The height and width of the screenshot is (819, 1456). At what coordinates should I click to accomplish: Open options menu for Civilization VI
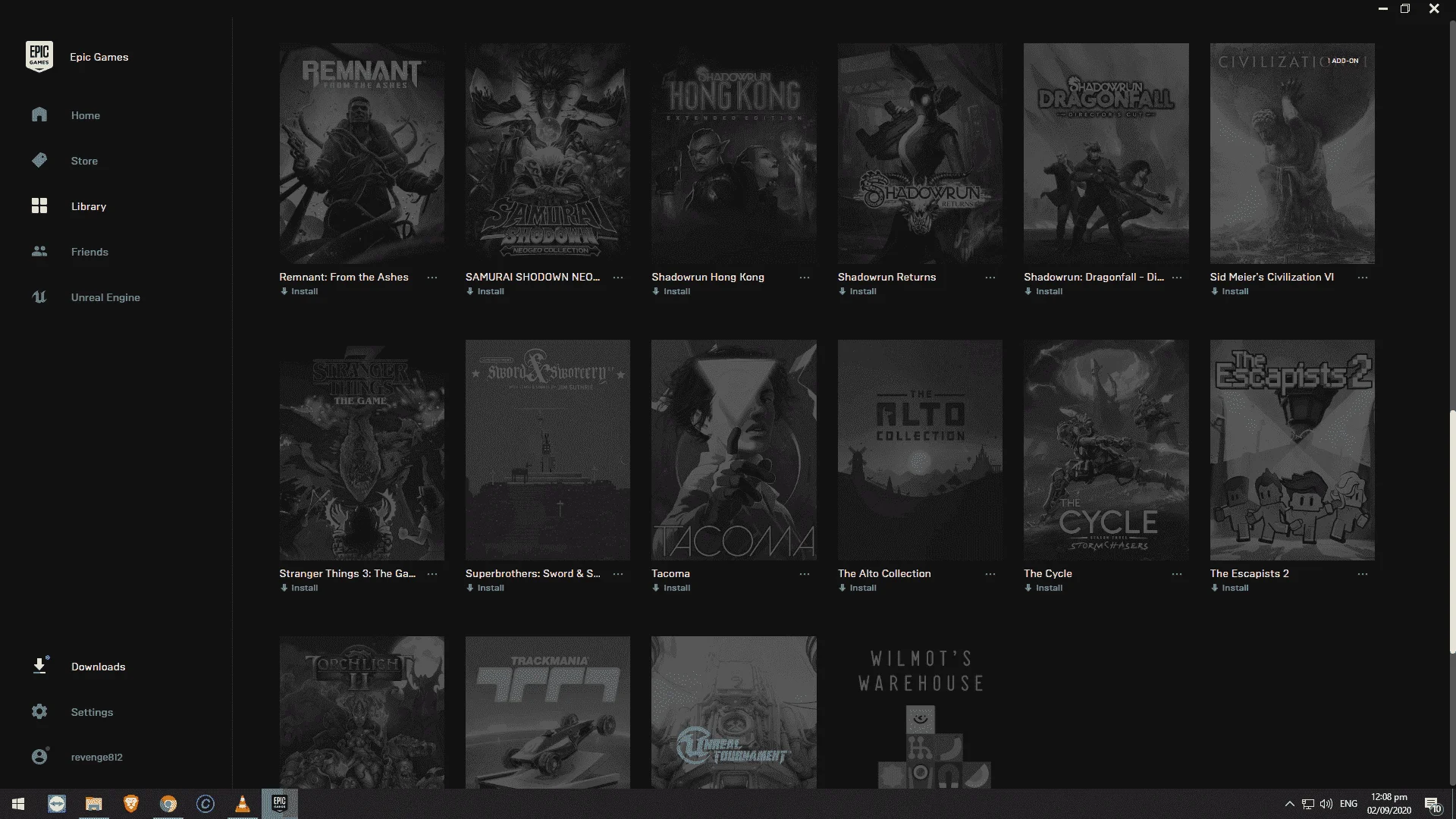click(1363, 278)
